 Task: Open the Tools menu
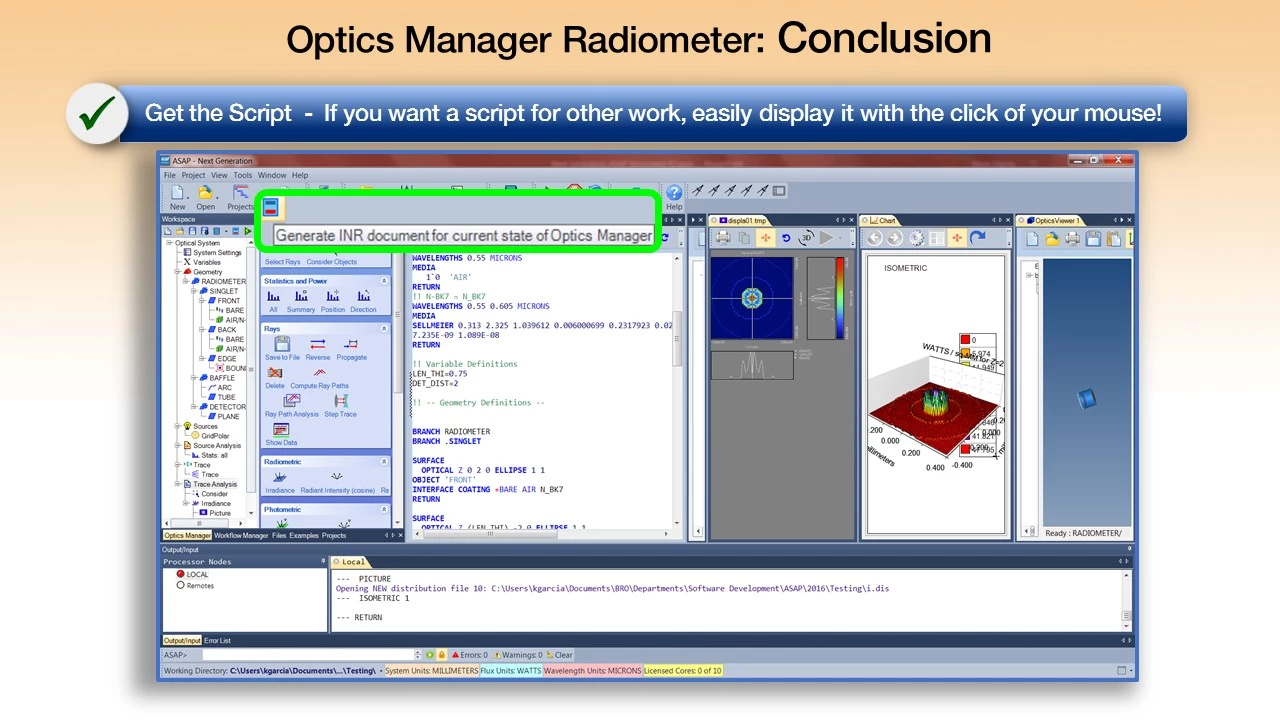[243, 175]
